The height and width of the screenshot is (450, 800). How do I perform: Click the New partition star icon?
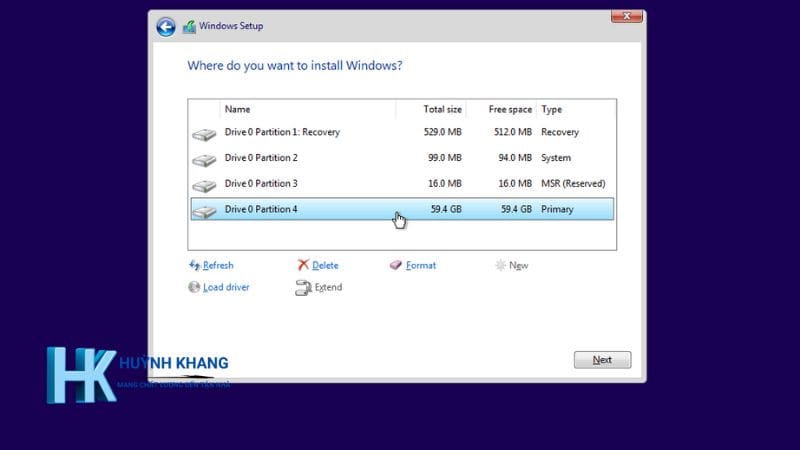coord(501,265)
